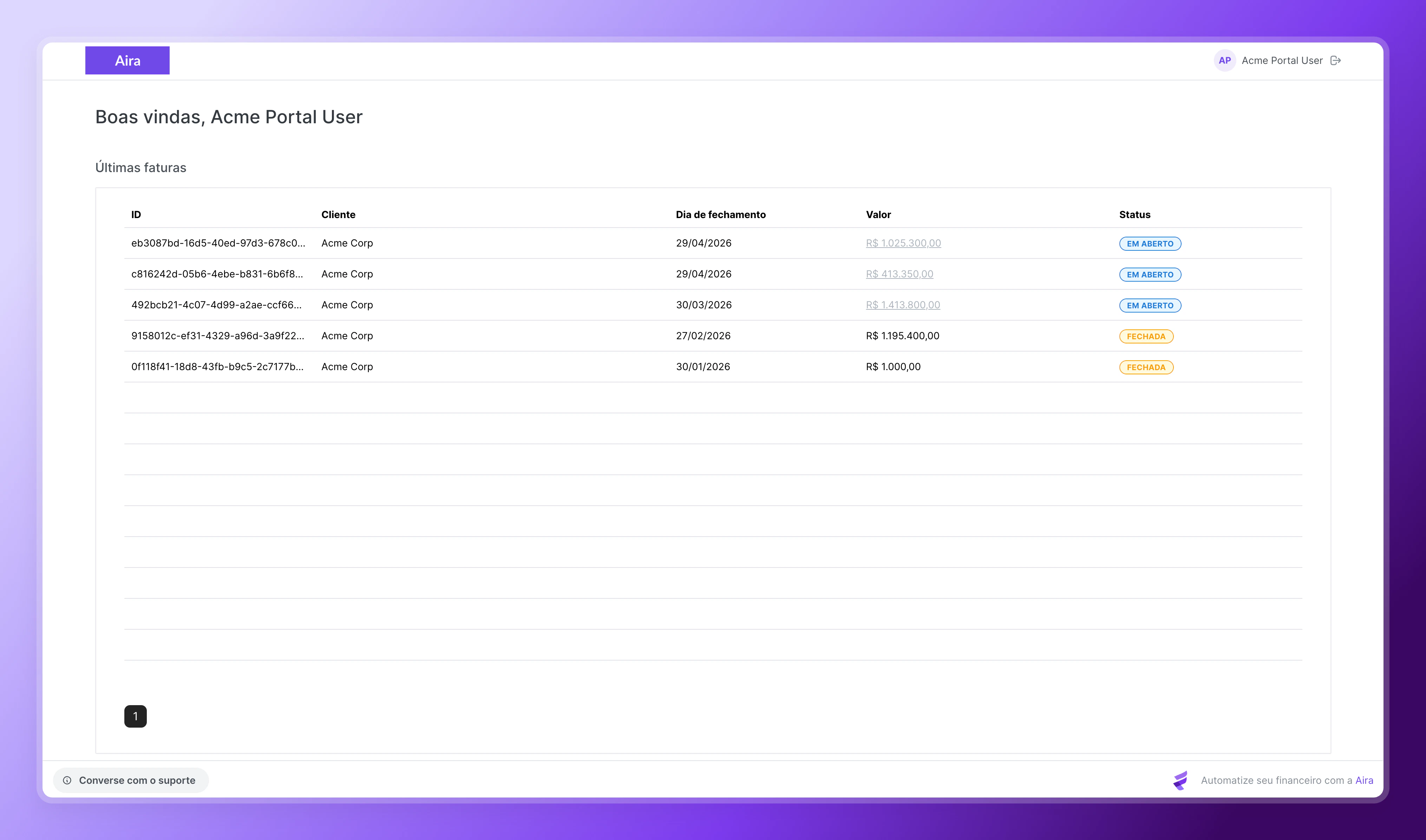The image size is (1426, 840).
Task: Open invoice value R$ 413.350,00
Action: (899, 274)
